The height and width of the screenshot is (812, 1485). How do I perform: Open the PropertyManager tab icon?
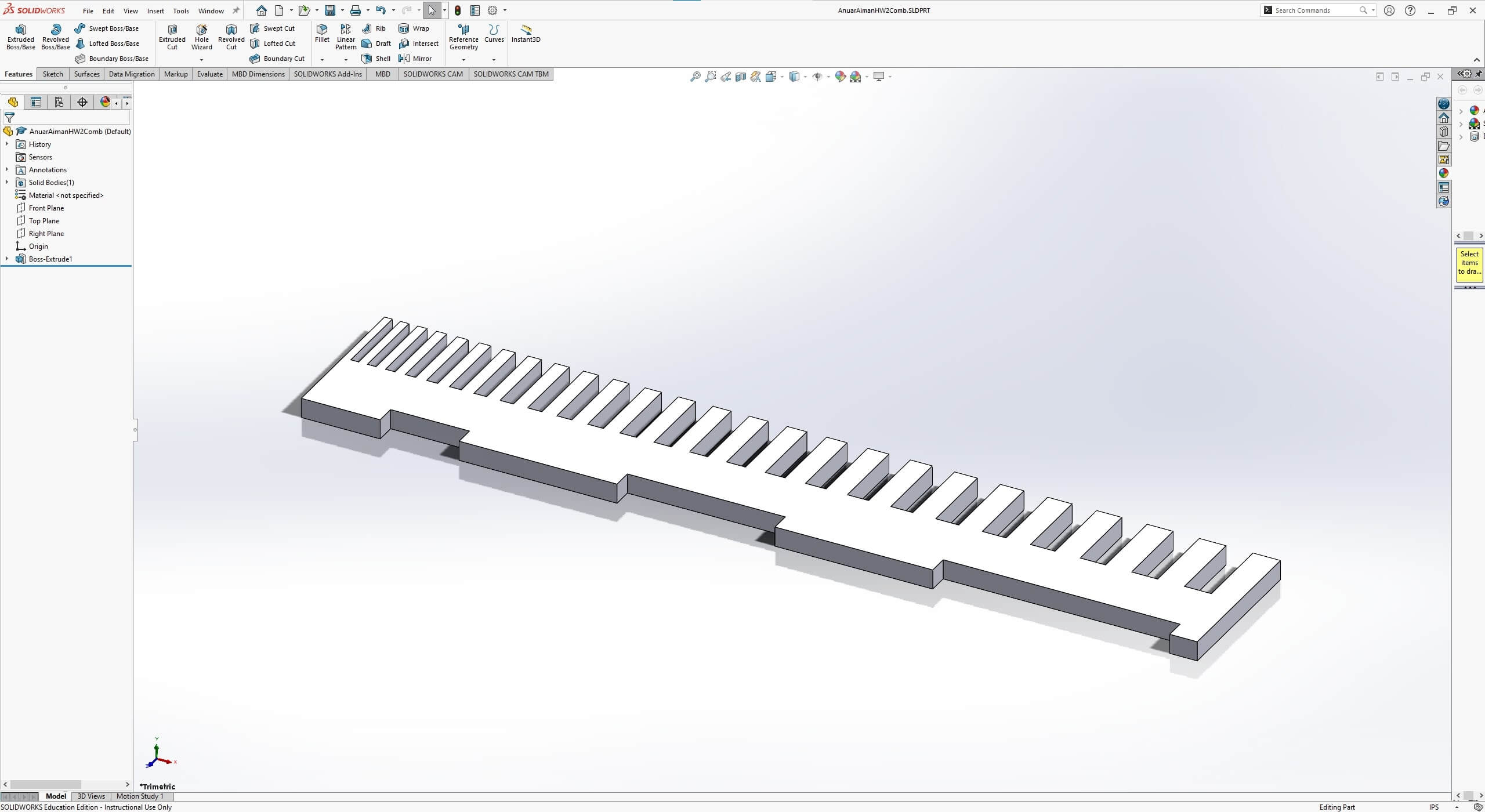pyautogui.click(x=36, y=102)
